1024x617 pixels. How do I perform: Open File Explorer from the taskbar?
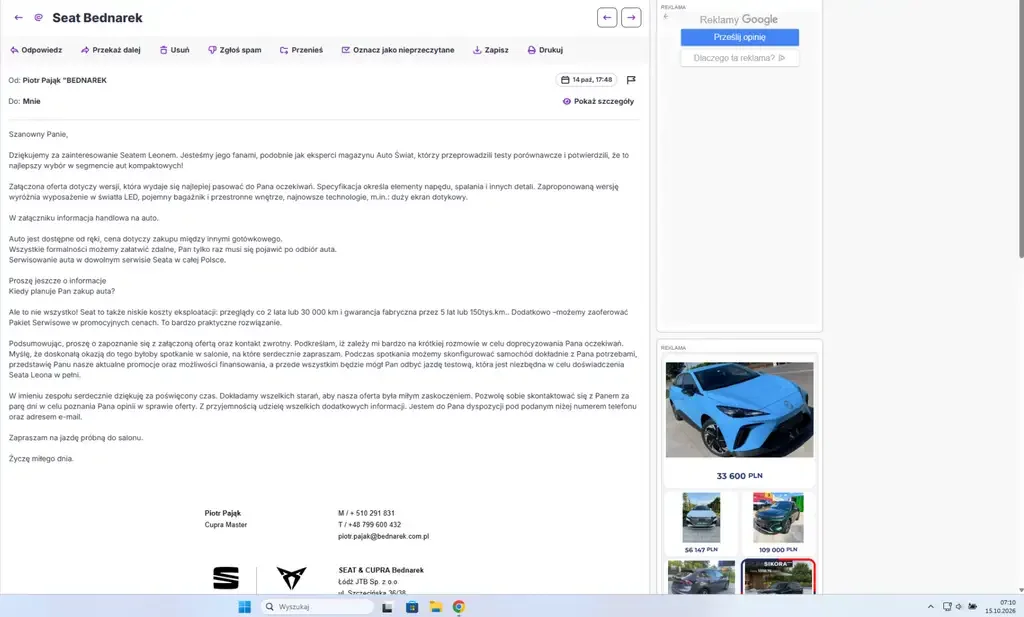(436, 607)
